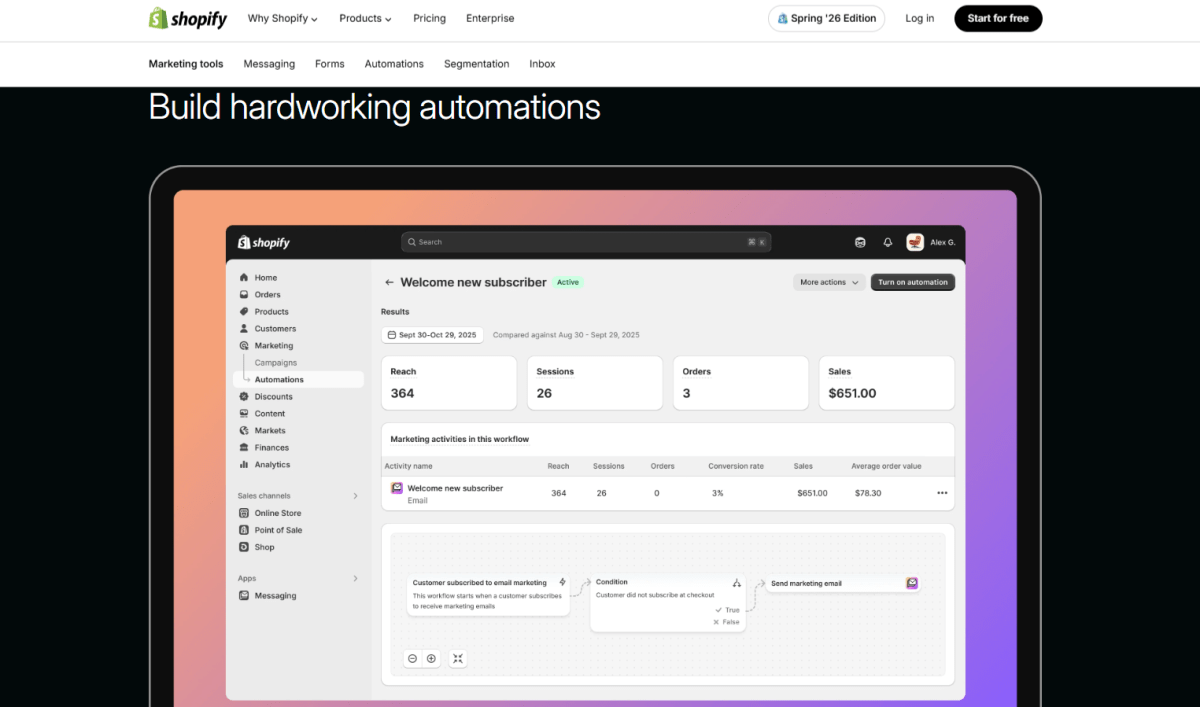This screenshot has height=707, width=1200.
Task: Click the Reach 364 metric card
Action: point(449,383)
